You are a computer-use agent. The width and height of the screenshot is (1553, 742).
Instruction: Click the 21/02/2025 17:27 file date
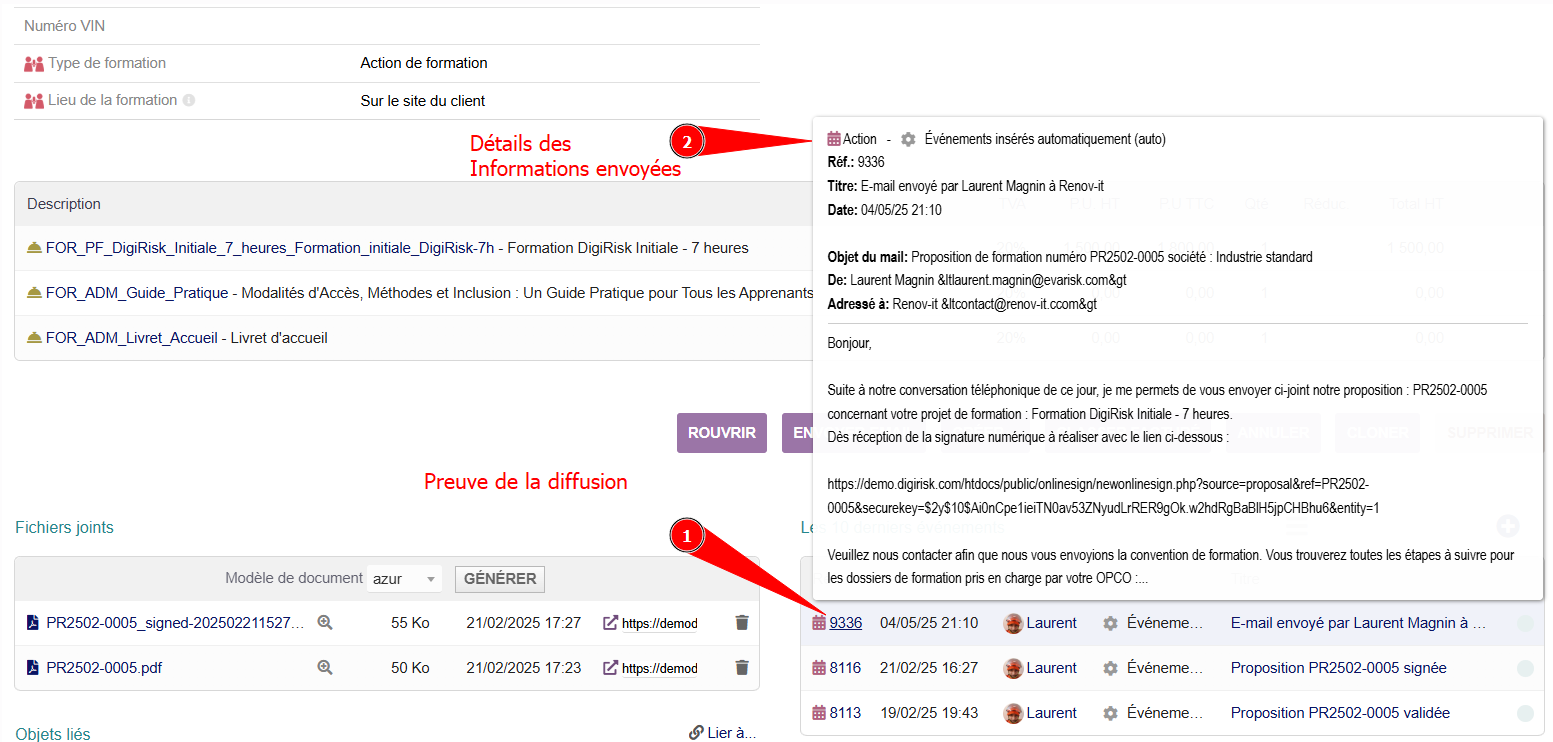tap(523, 623)
